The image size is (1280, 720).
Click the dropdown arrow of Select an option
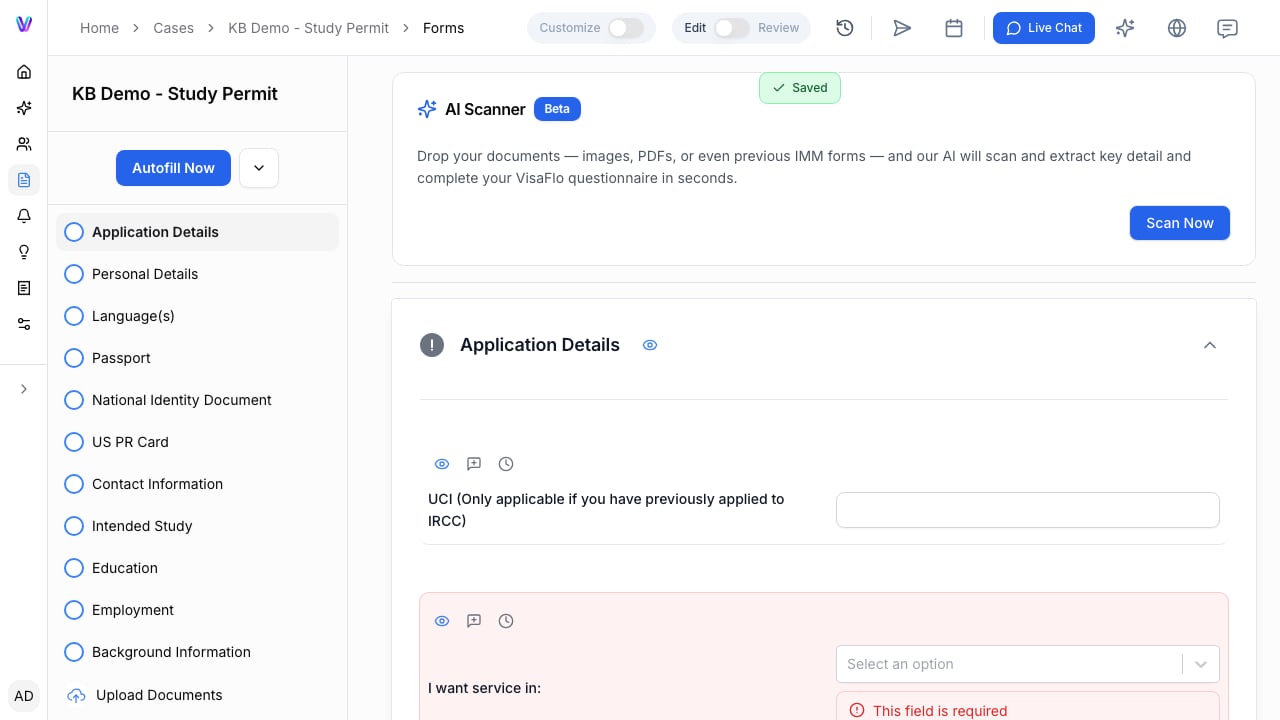1201,664
